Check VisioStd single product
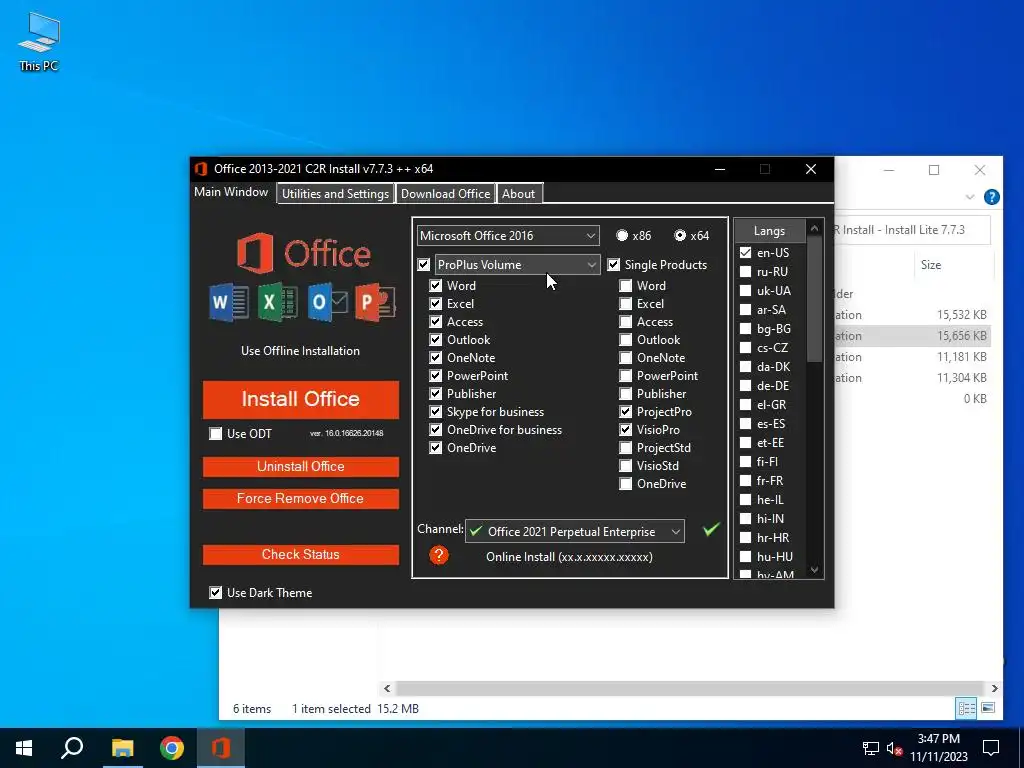This screenshot has height=768, width=1024. 626,466
